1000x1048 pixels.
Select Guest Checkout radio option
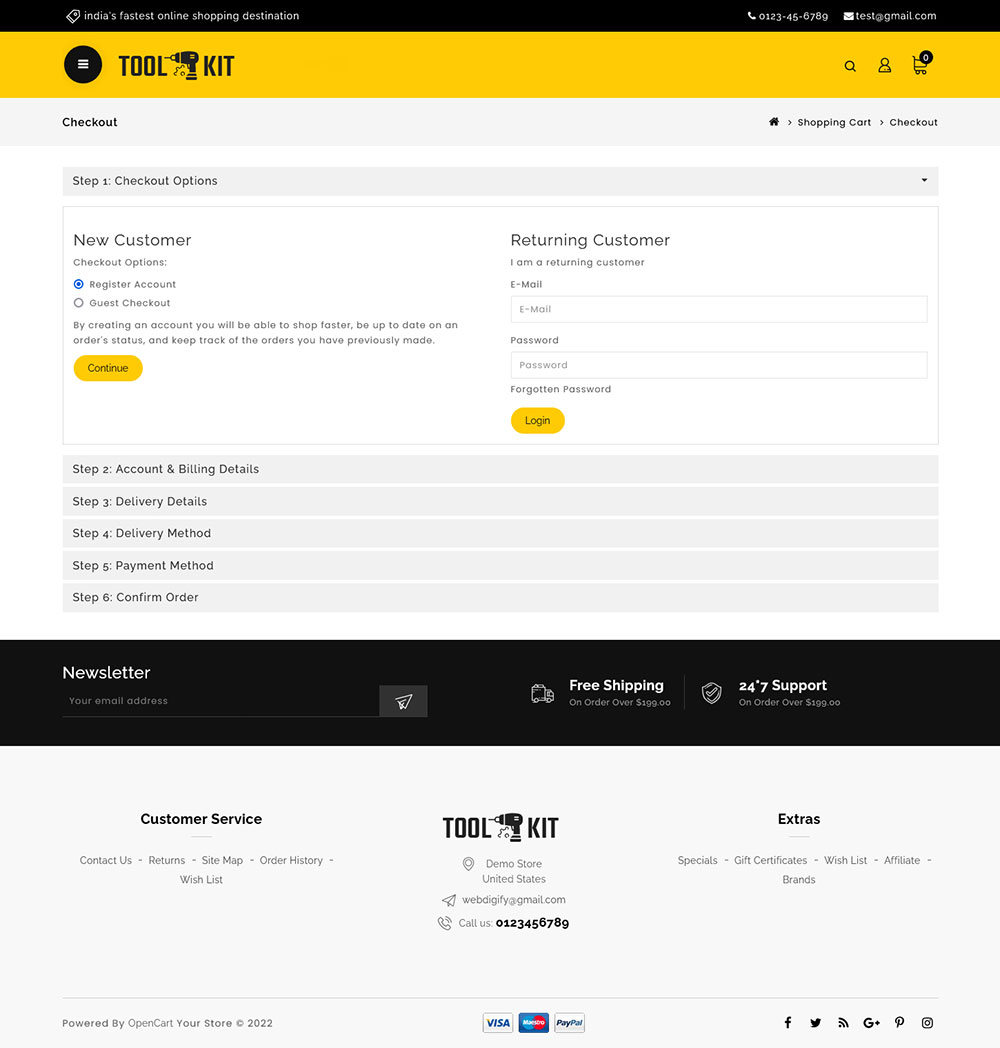(79, 303)
